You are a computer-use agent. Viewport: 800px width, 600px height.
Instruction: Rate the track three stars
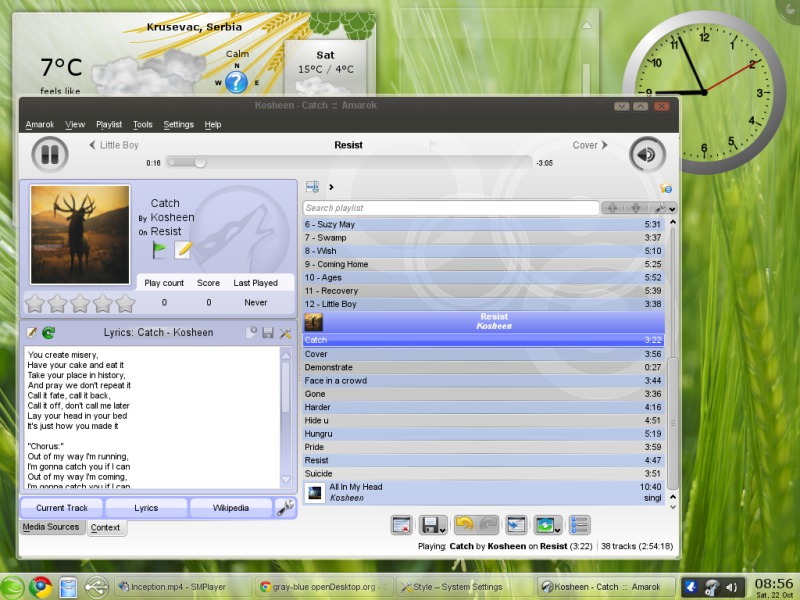point(80,303)
